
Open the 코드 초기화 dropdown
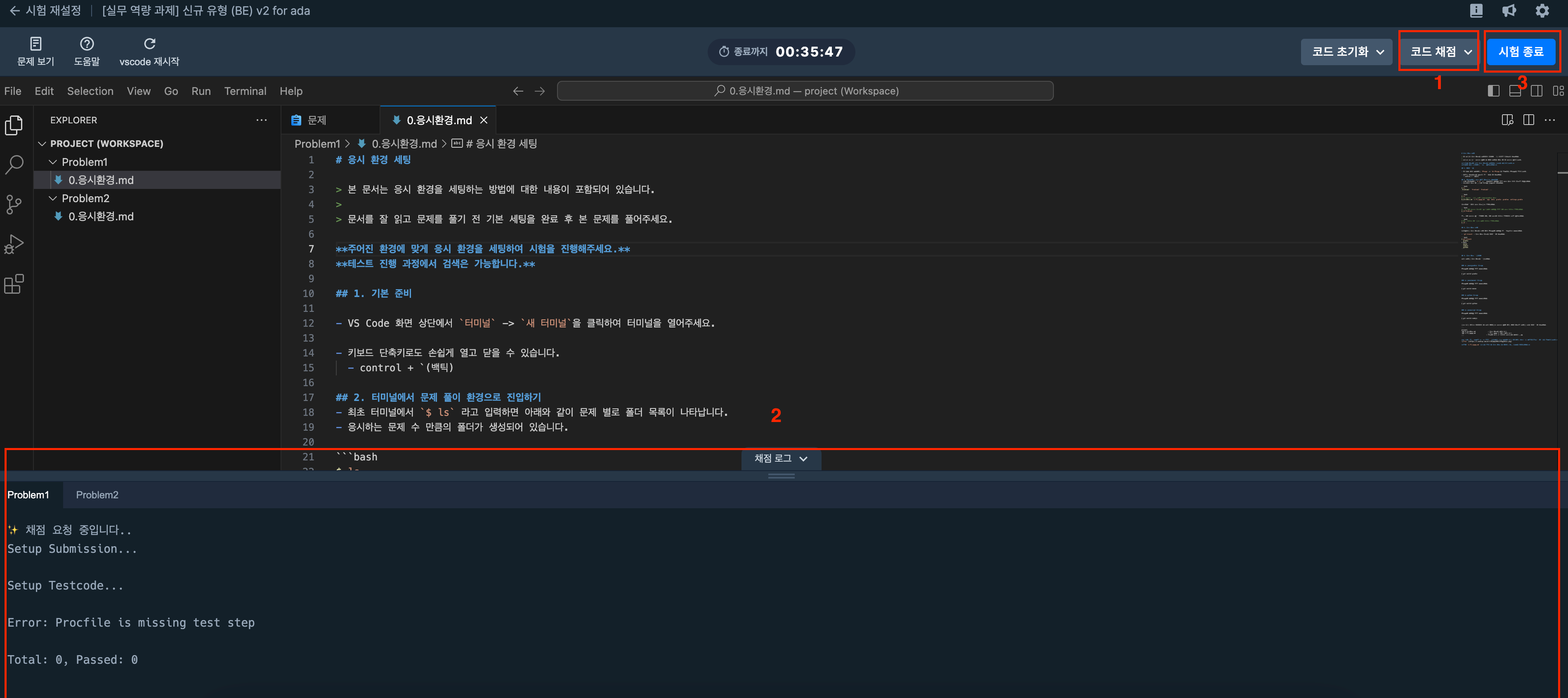click(x=1347, y=52)
